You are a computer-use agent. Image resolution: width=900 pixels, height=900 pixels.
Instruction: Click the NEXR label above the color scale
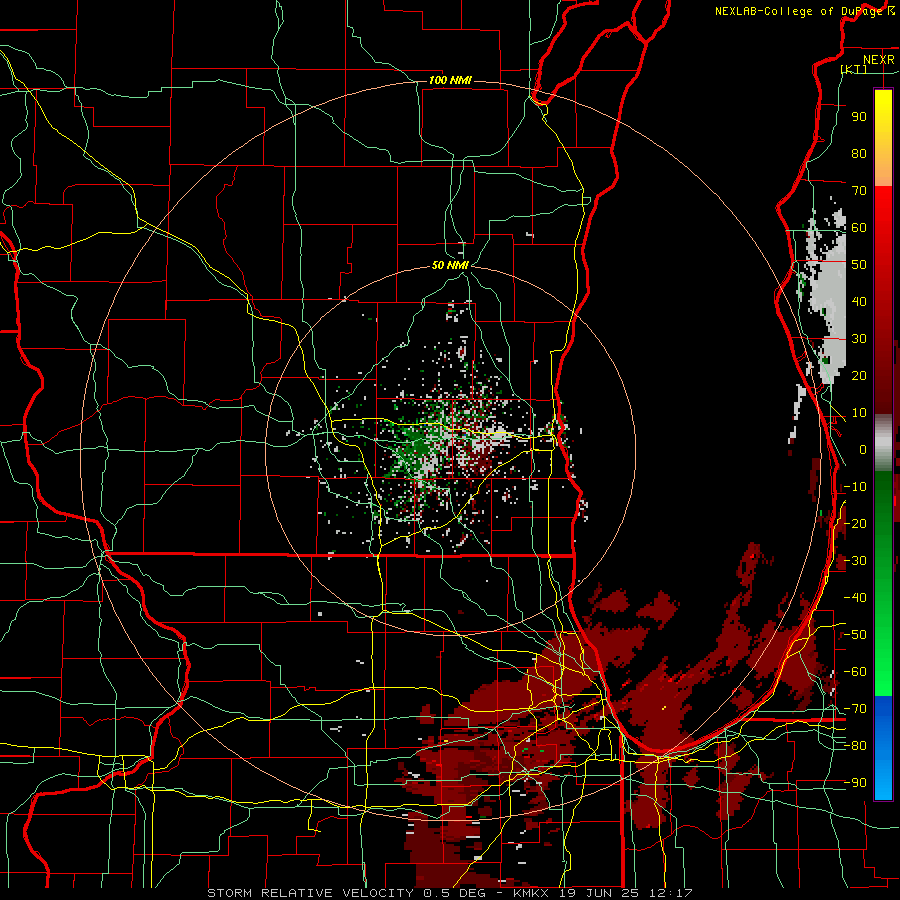click(x=878, y=60)
